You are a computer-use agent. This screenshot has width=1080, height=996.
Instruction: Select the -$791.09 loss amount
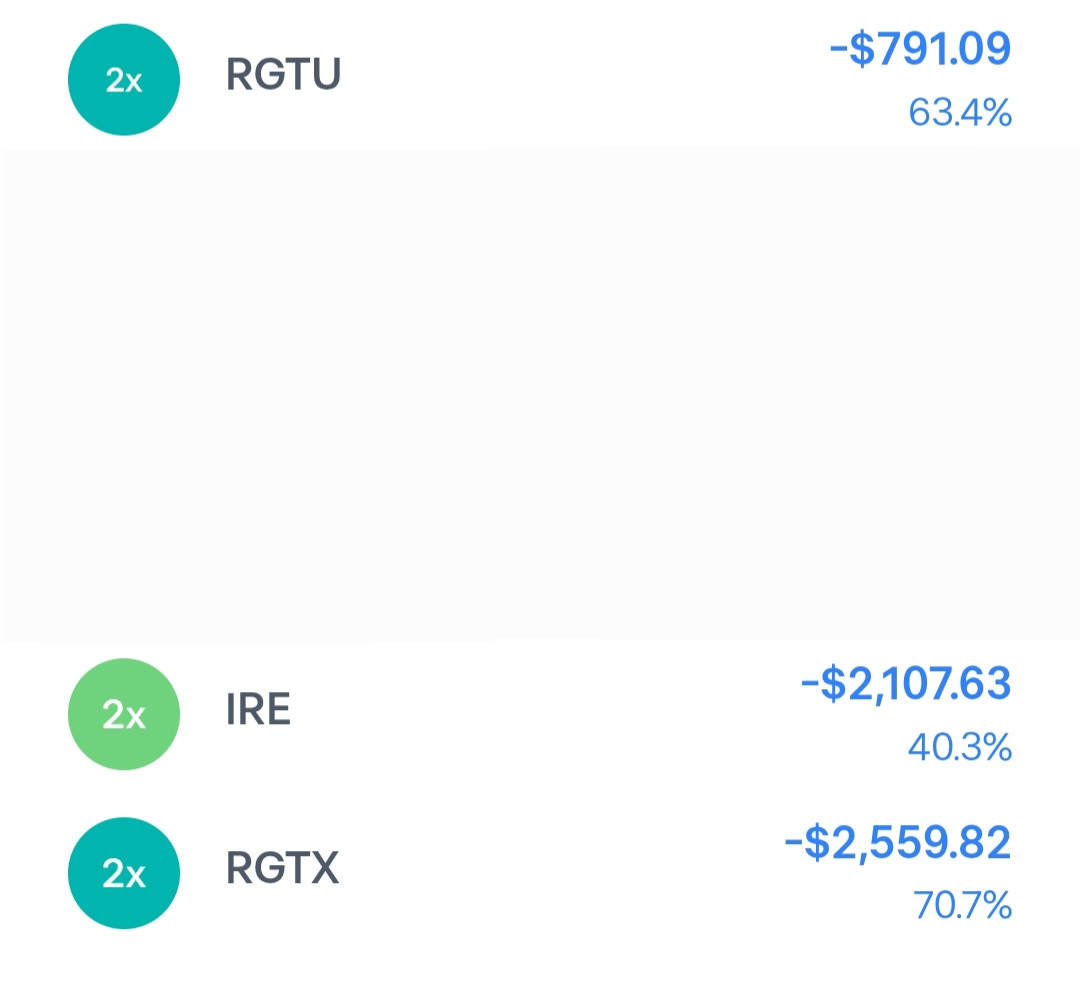point(920,49)
